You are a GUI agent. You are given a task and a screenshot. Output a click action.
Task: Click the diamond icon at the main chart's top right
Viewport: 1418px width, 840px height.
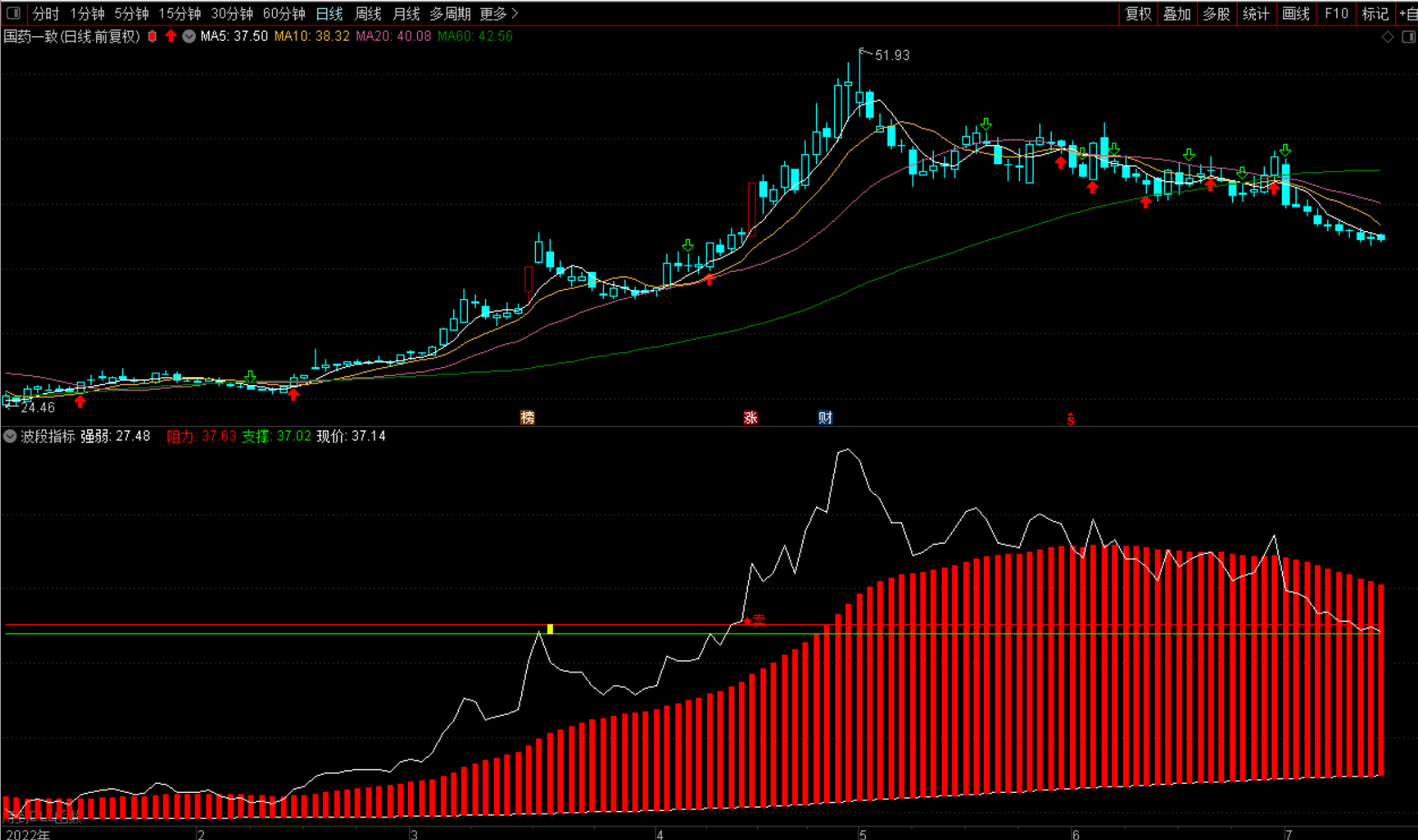pyautogui.click(x=1387, y=37)
